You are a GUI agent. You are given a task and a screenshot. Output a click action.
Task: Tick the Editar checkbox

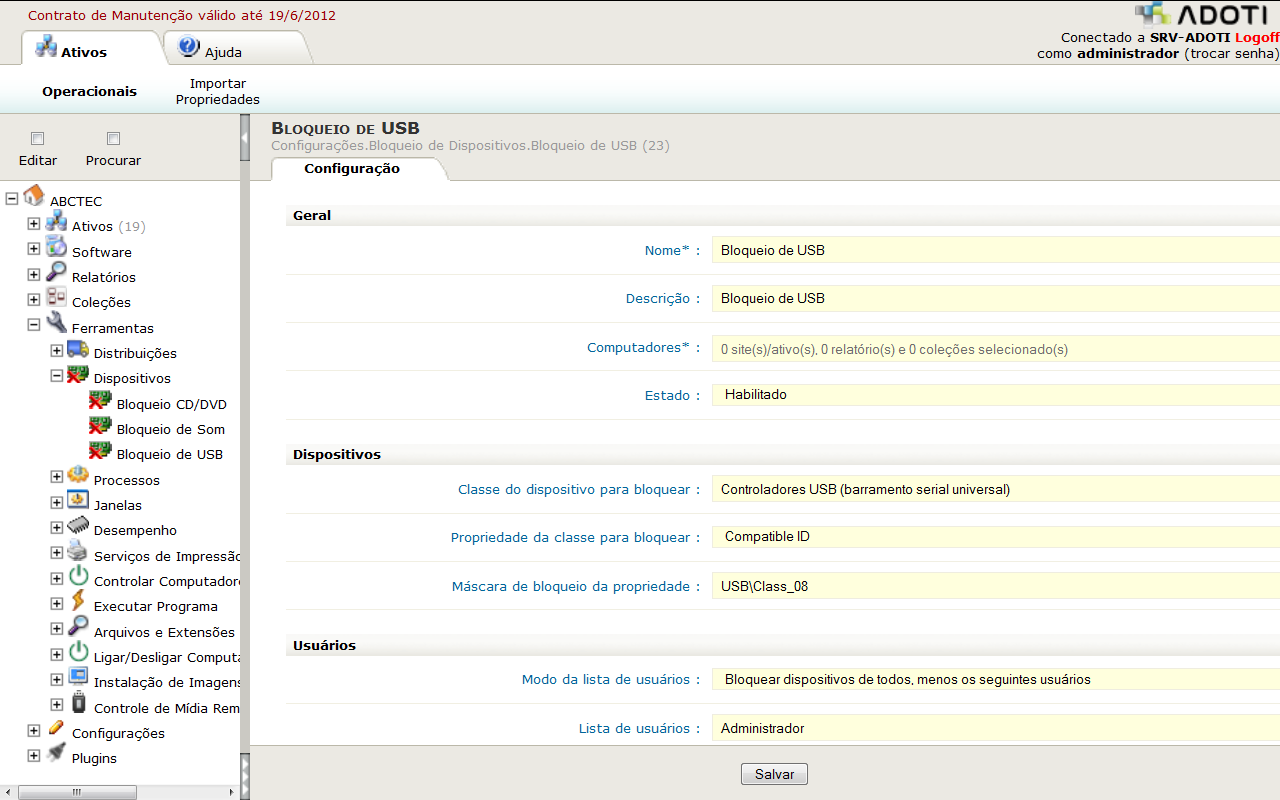(38, 139)
